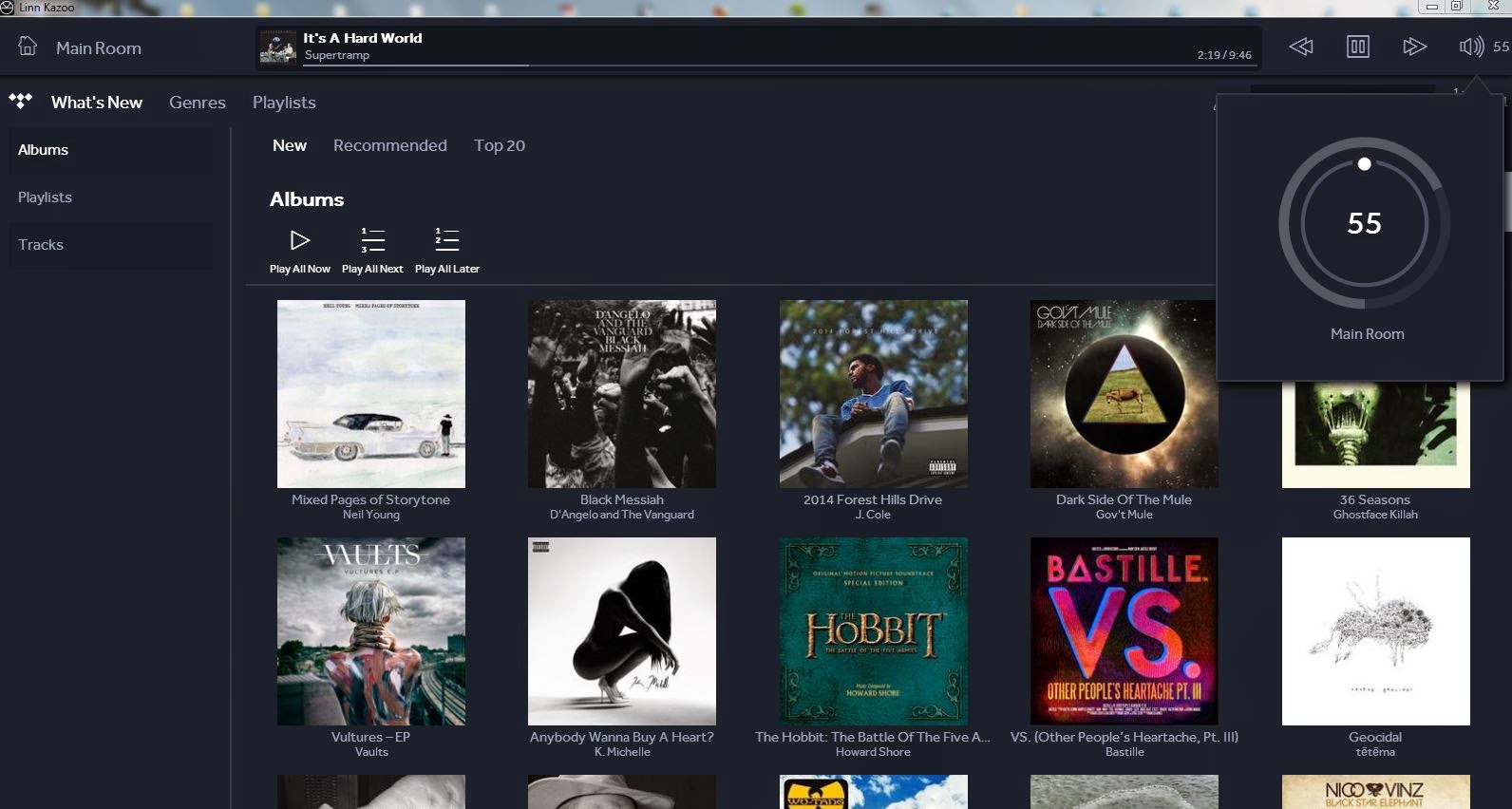Select Tracks in the left sidebar

click(111, 245)
